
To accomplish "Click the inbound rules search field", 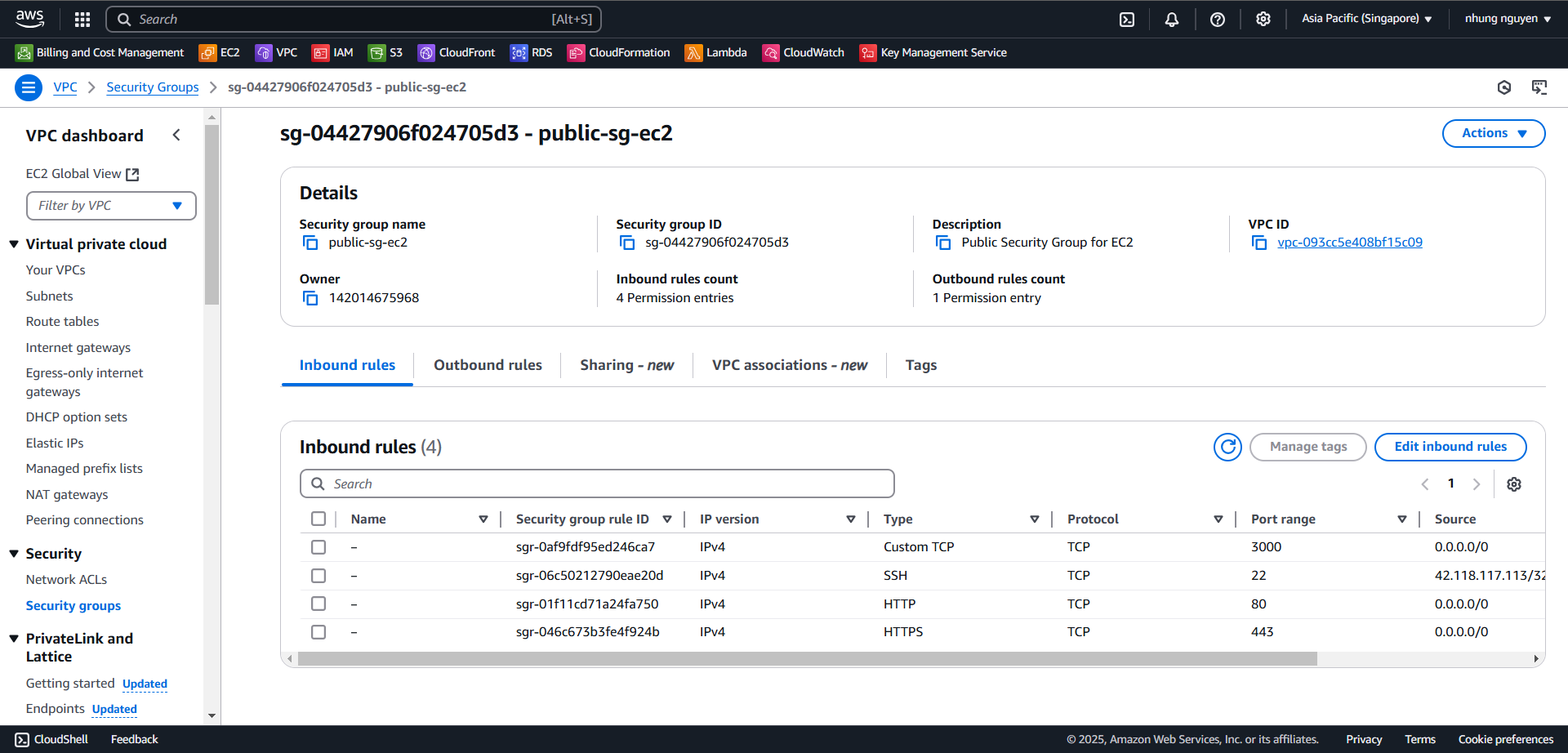I will point(597,483).
